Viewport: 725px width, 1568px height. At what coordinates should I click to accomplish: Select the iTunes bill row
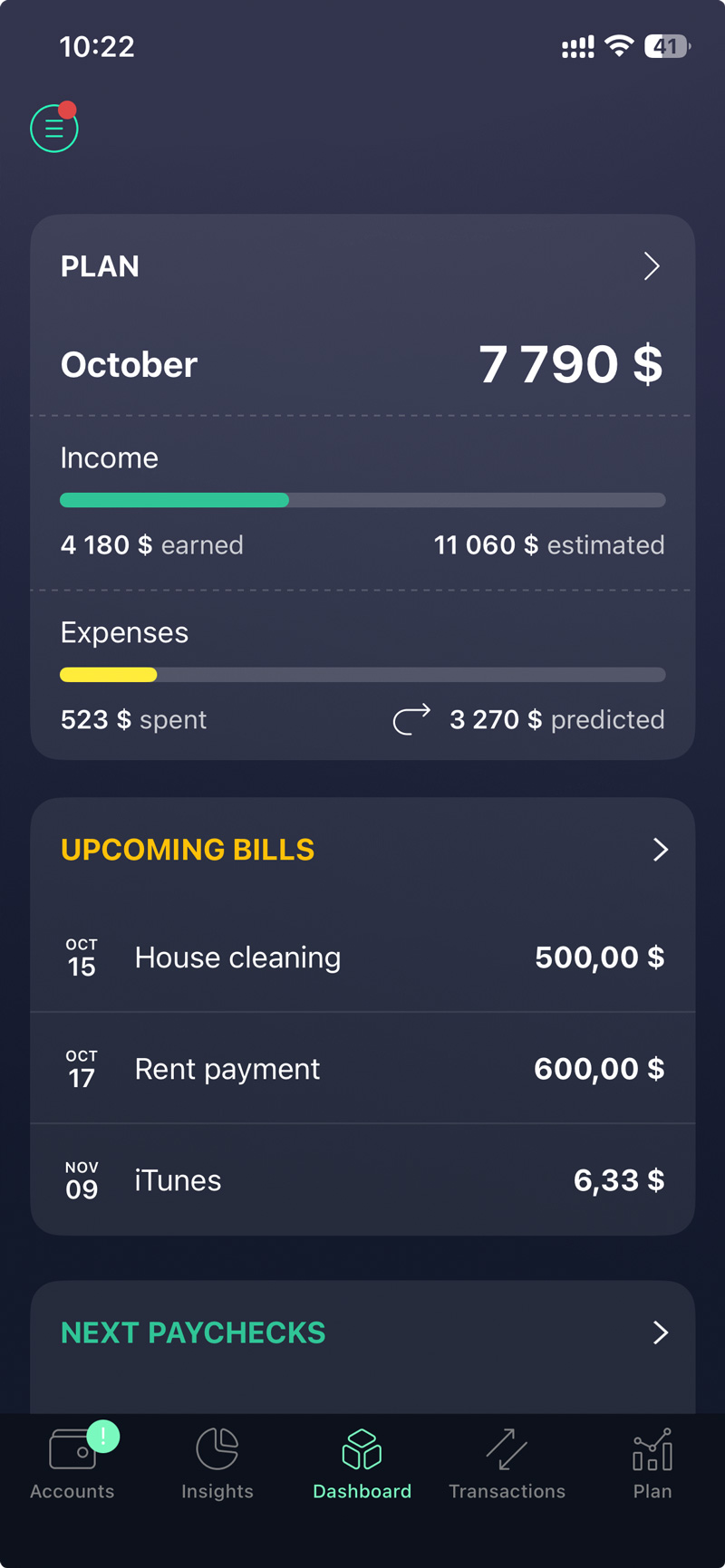(x=362, y=1180)
